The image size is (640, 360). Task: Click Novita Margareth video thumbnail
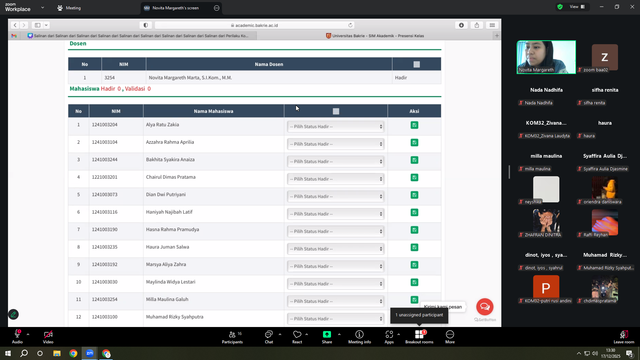pos(546,57)
